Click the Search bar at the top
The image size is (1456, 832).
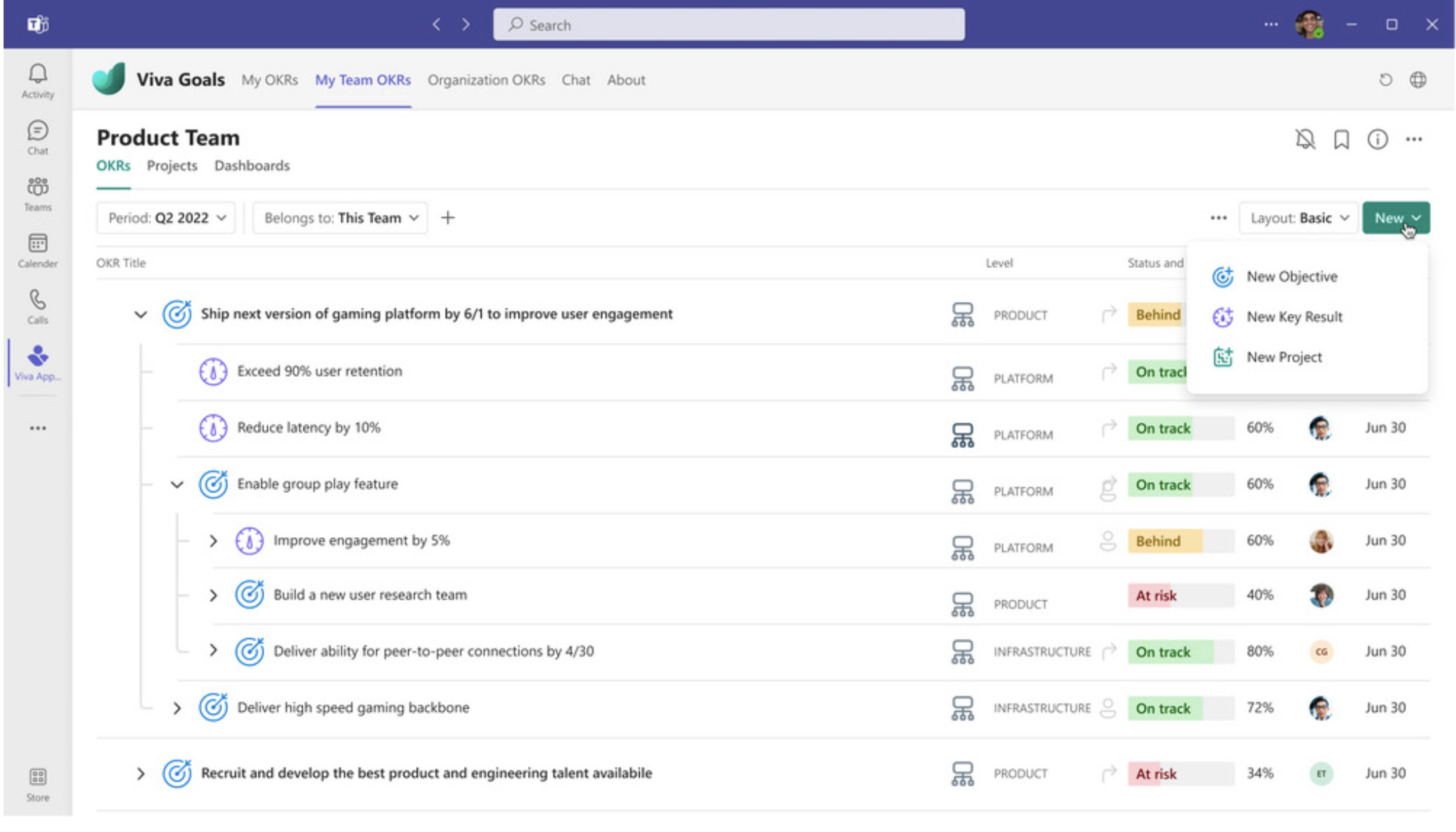728,24
